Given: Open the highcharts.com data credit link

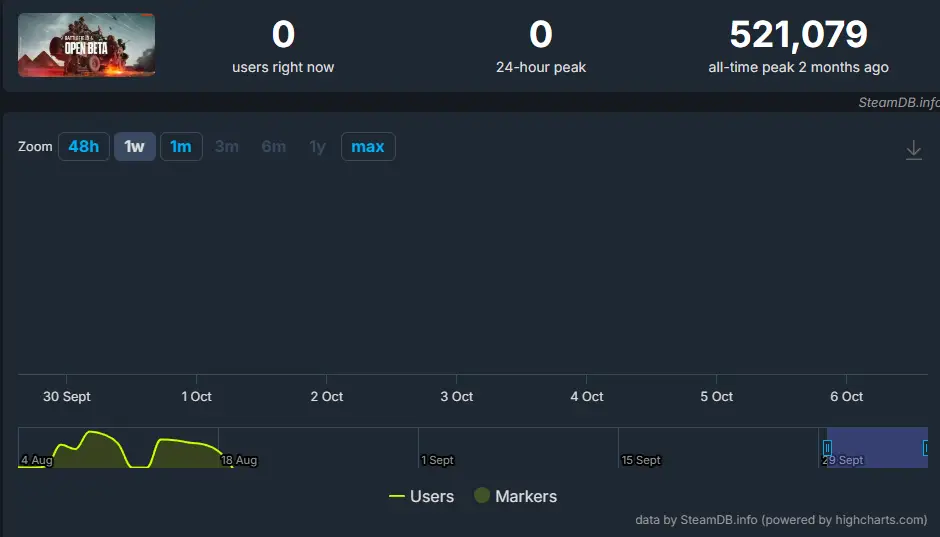Looking at the screenshot, I should coord(781,520).
